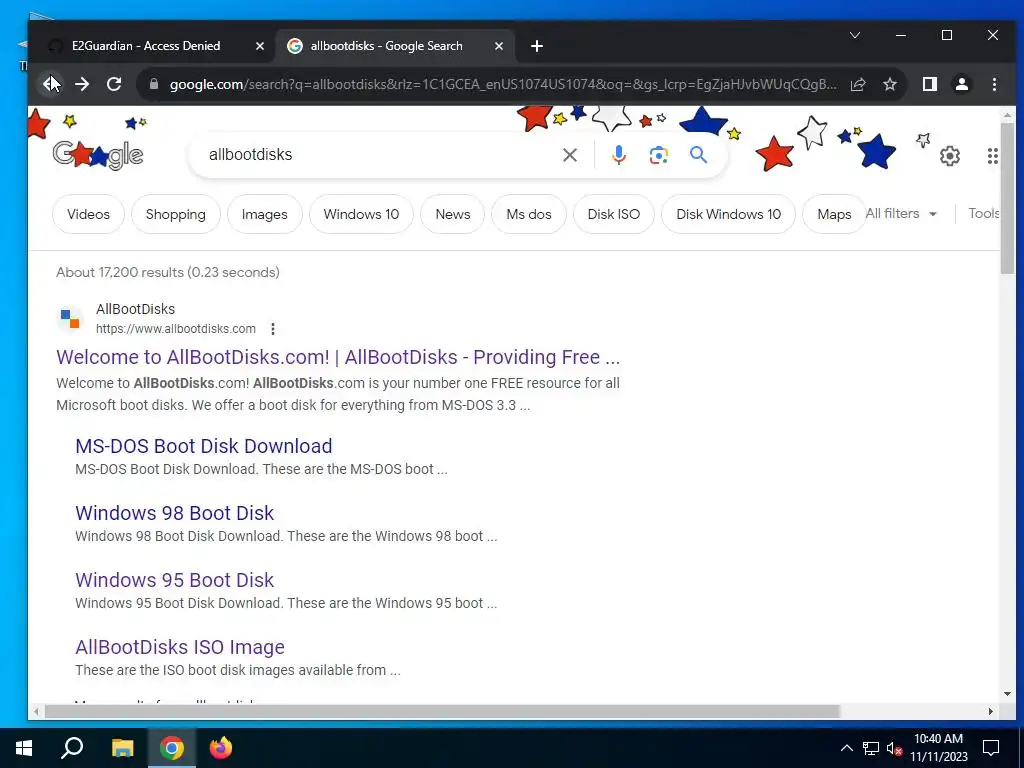This screenshot has width=1024, height=768.
Task: Open the search Tools options
Action: [984, 214]
